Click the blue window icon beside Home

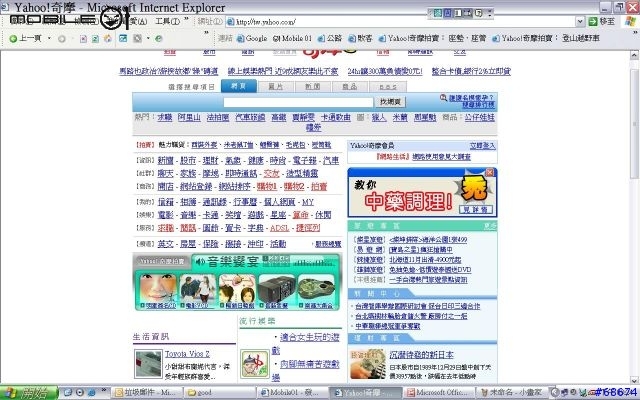(123, 38)
